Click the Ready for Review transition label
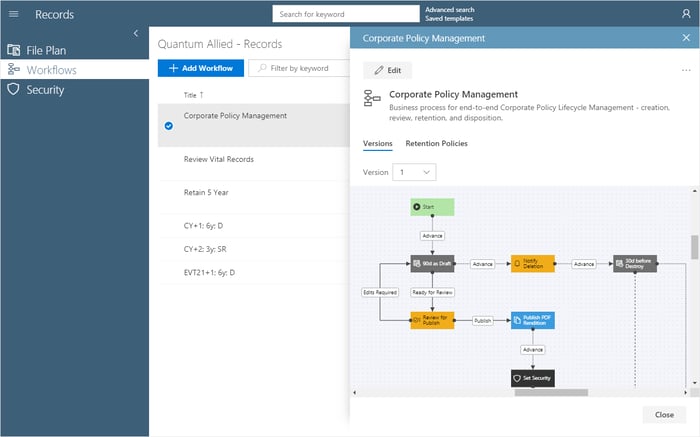Screen dimensions: 700x437 432,292
